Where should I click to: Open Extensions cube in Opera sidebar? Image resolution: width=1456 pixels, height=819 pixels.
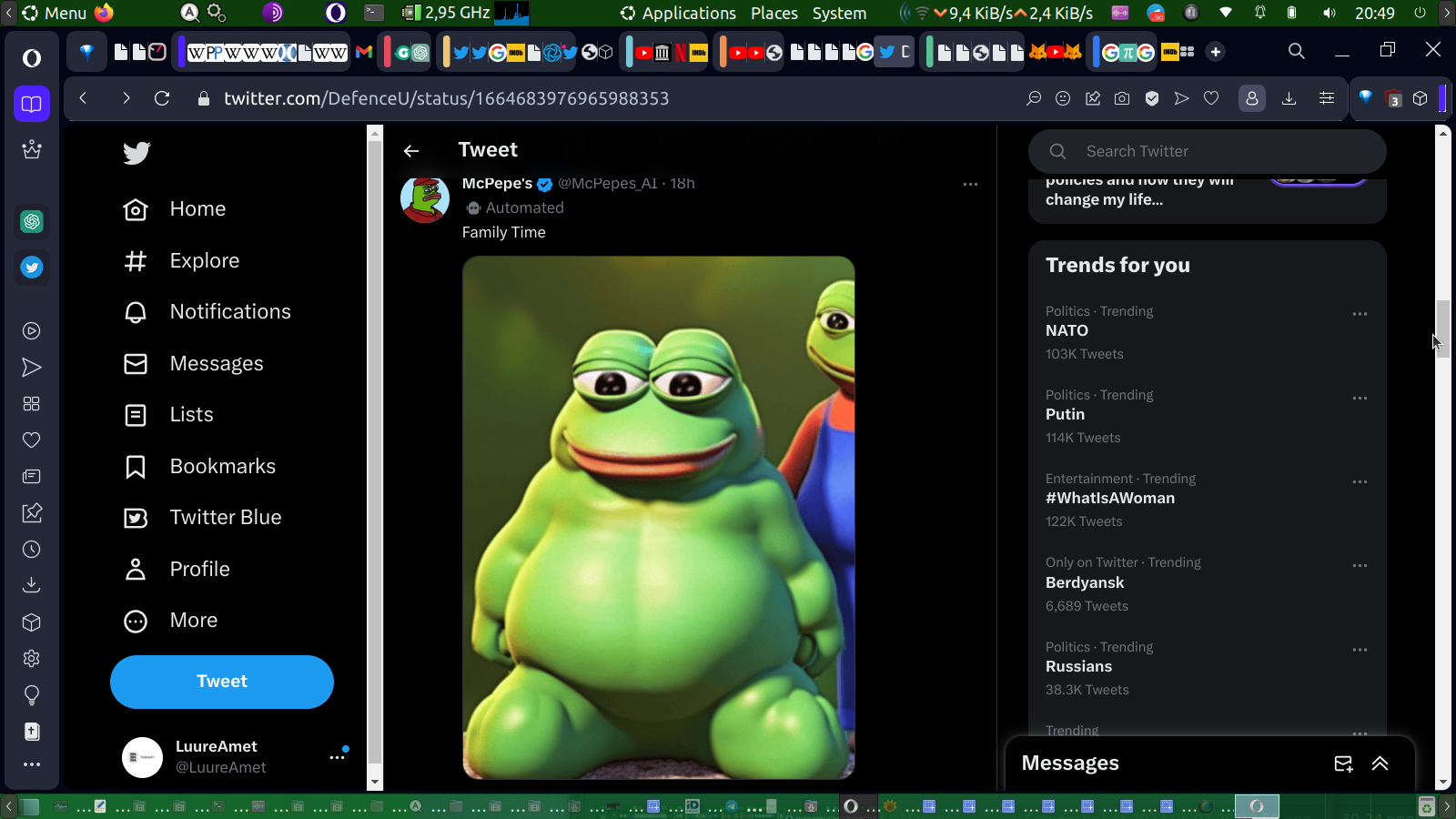tap(32, 622)
